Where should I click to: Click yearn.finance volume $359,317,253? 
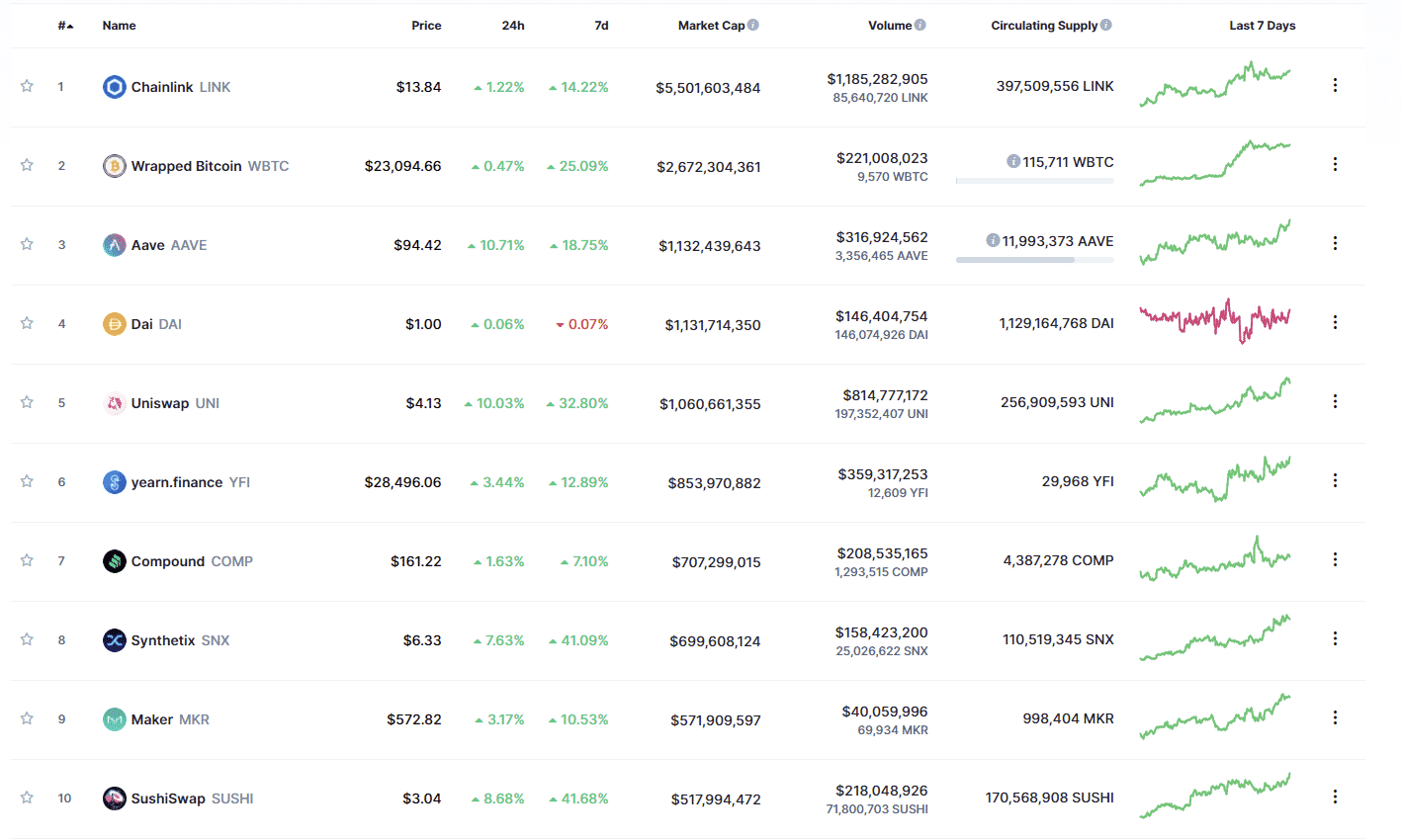click(883, 474)
